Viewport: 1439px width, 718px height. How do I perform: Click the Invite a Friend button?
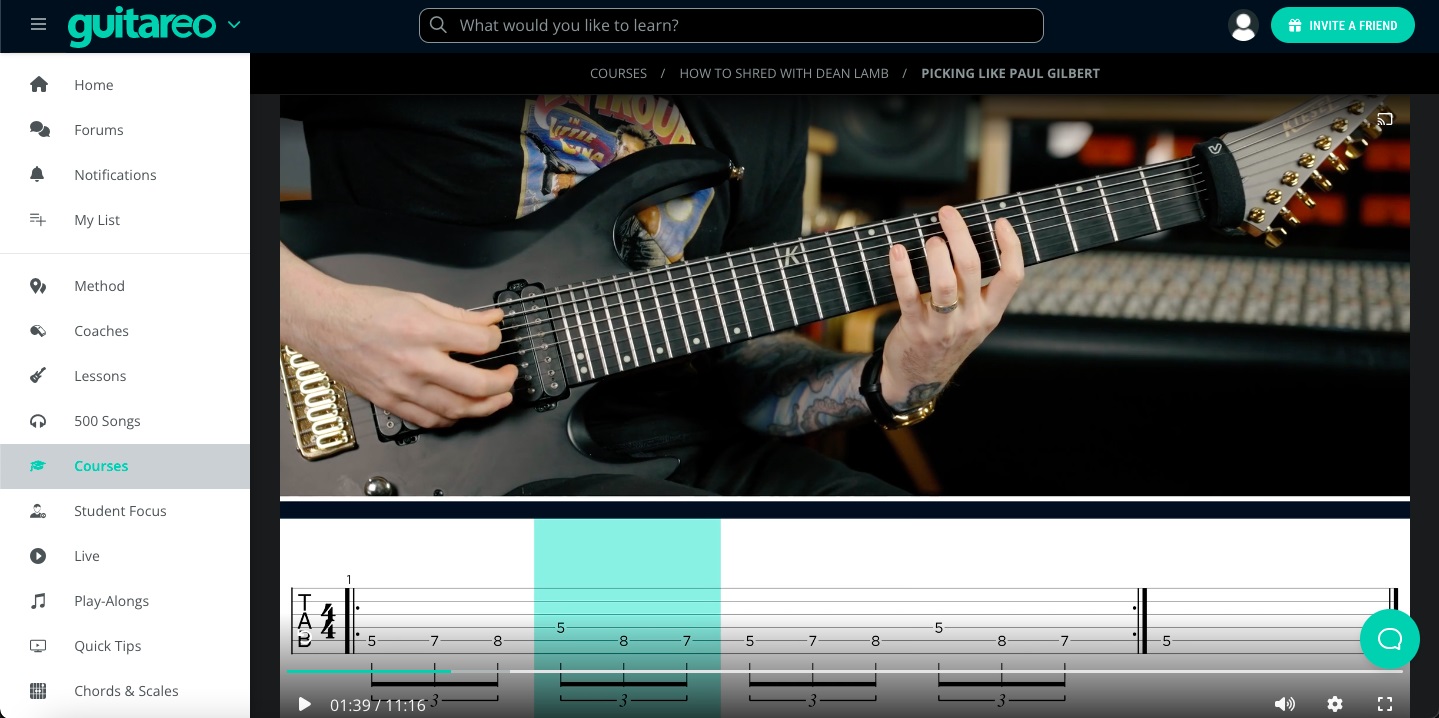coord(1343,25)
